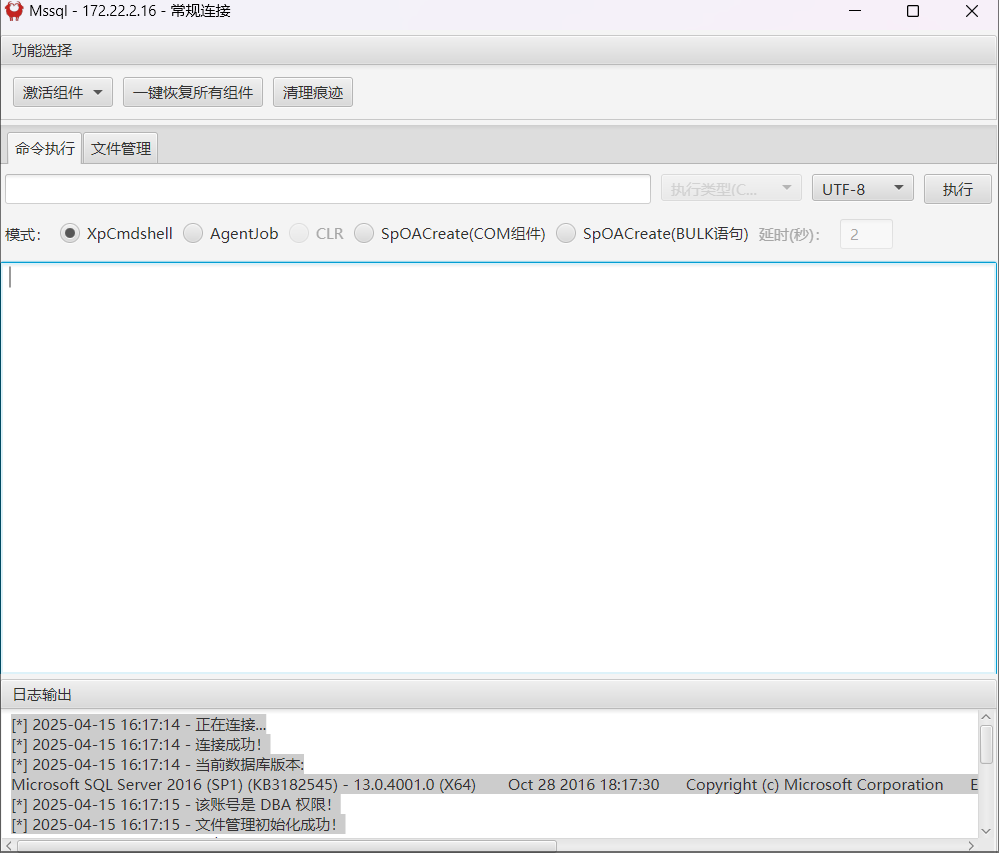
Task: Click the log line 文件管理初始化成功!
Action: click(178, 824)
